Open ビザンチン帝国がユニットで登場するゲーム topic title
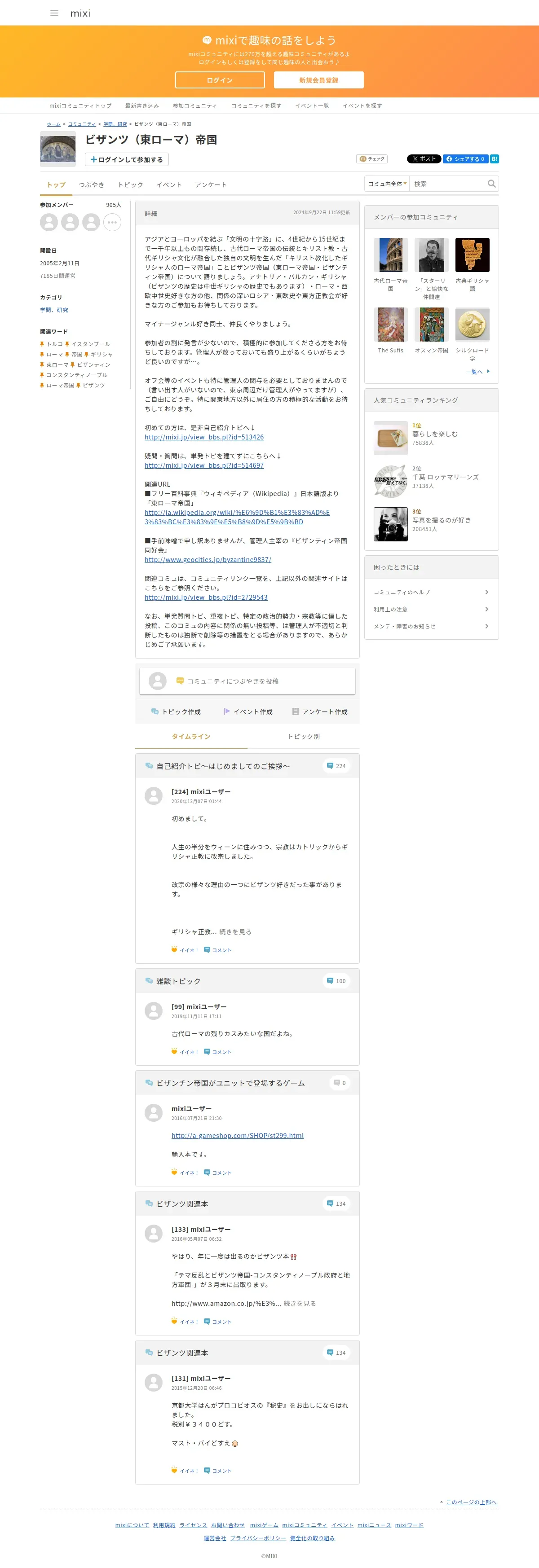Screen dimensions: 539x1568 [230, 1084]
